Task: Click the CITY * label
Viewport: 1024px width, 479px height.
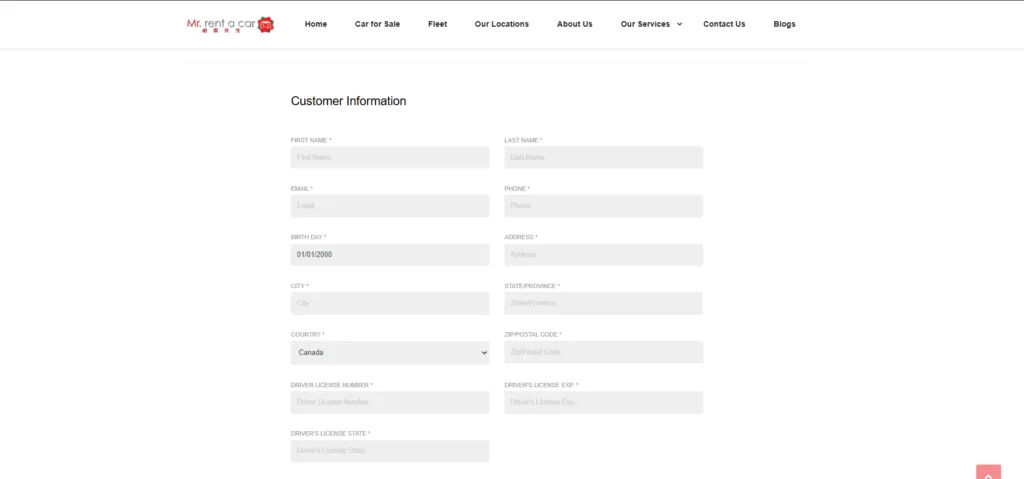Action: pyautogui.click(x=300, y=286)
